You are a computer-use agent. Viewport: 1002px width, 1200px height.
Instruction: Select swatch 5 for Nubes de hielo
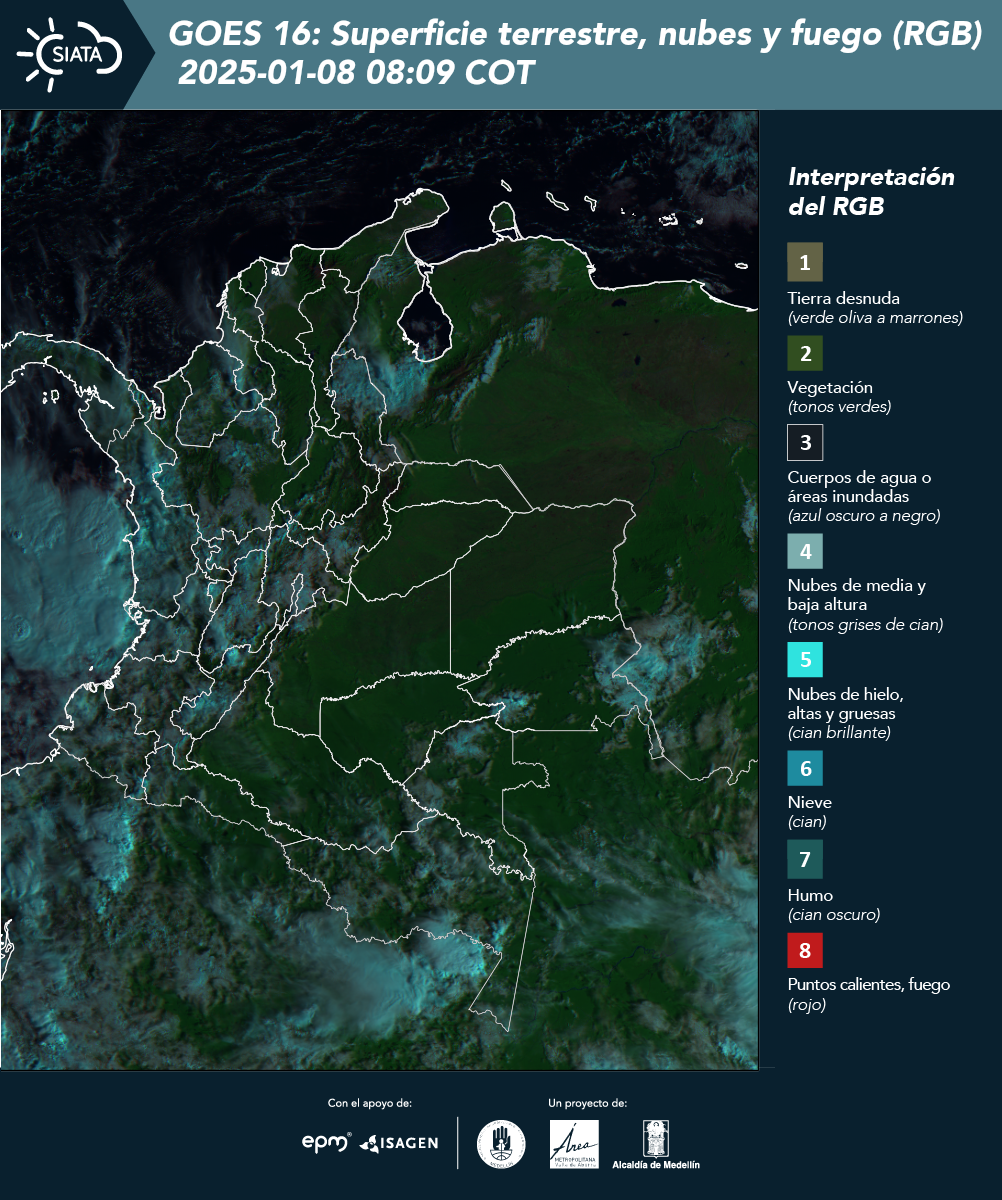coord(805,660)
